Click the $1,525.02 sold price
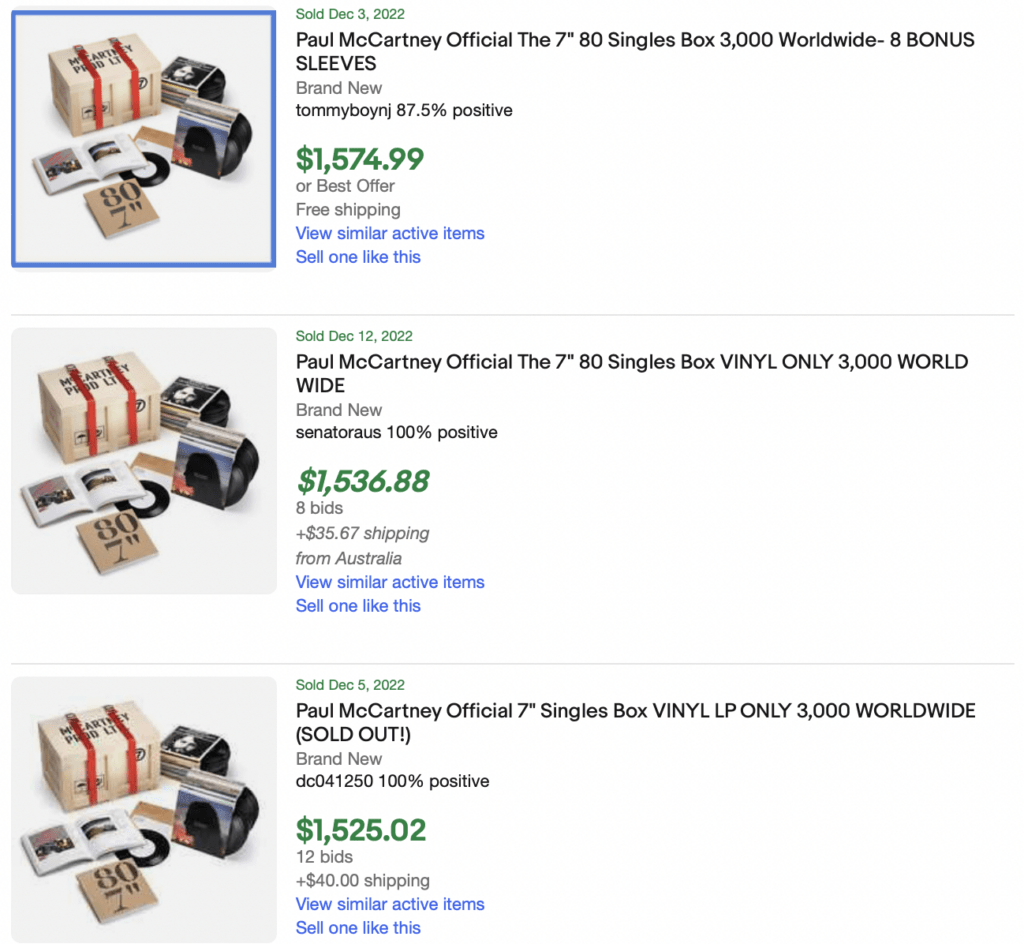 (x=361, y=830)
